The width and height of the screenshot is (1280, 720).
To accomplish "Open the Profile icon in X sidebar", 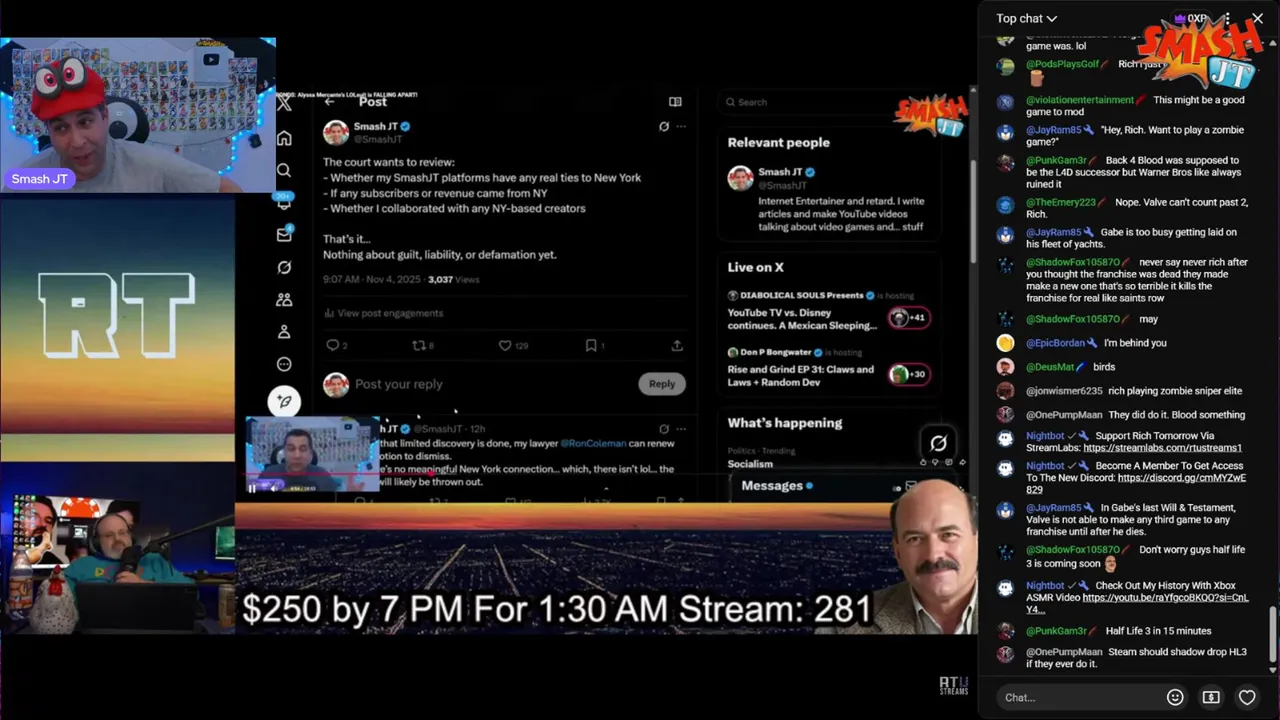I will tap(284, 331).
